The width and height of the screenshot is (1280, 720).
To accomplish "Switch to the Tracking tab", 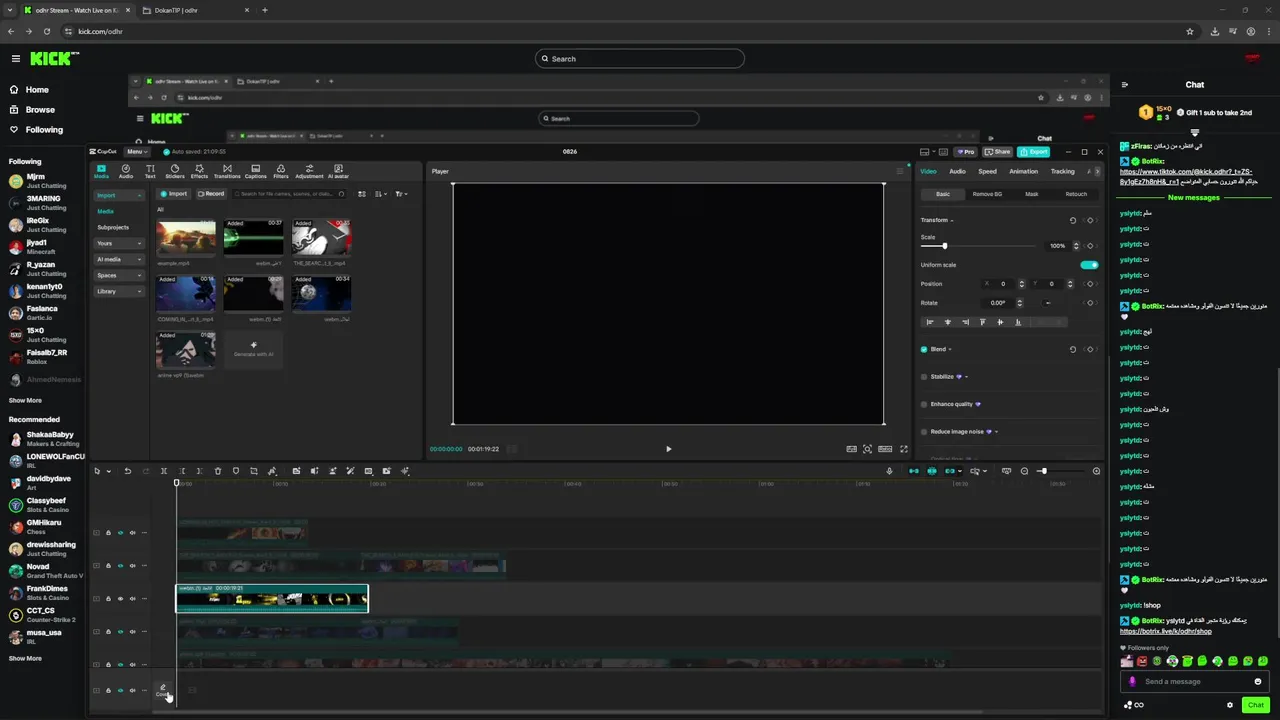I will tap(1062, 171).
